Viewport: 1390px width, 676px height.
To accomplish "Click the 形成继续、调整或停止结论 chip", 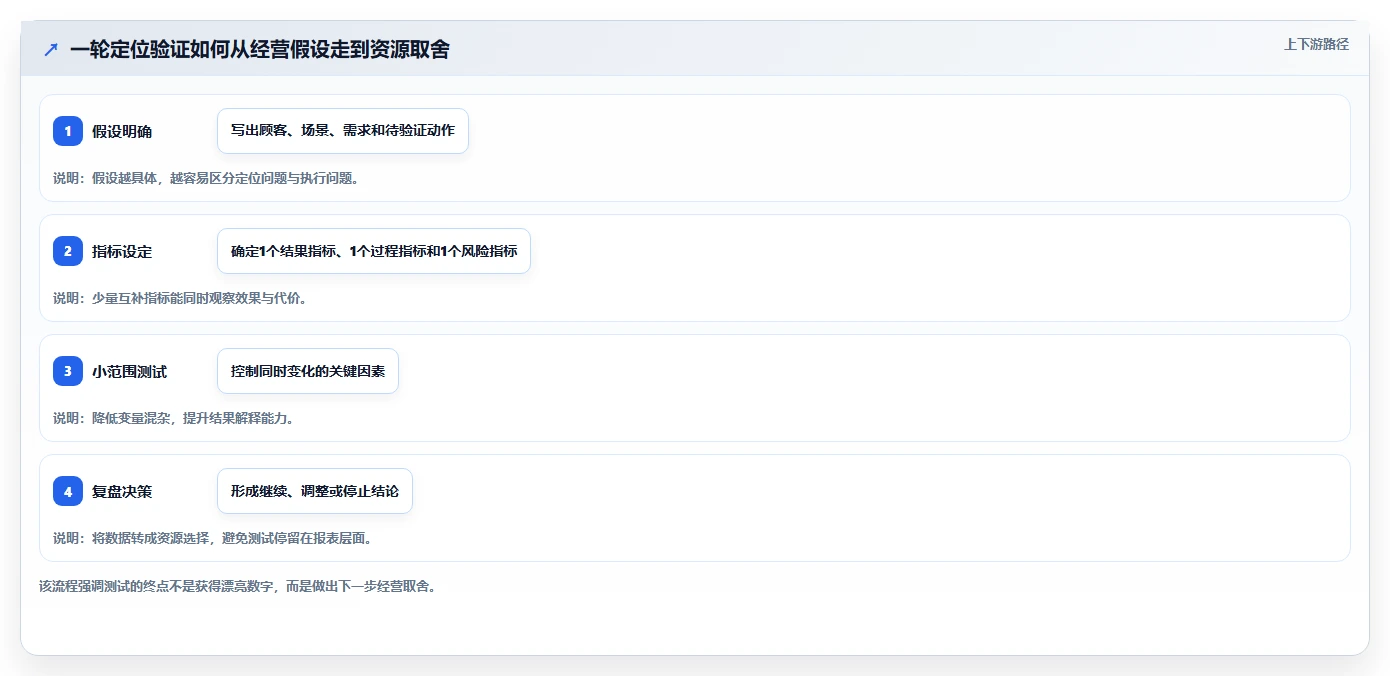I will 315,491.
